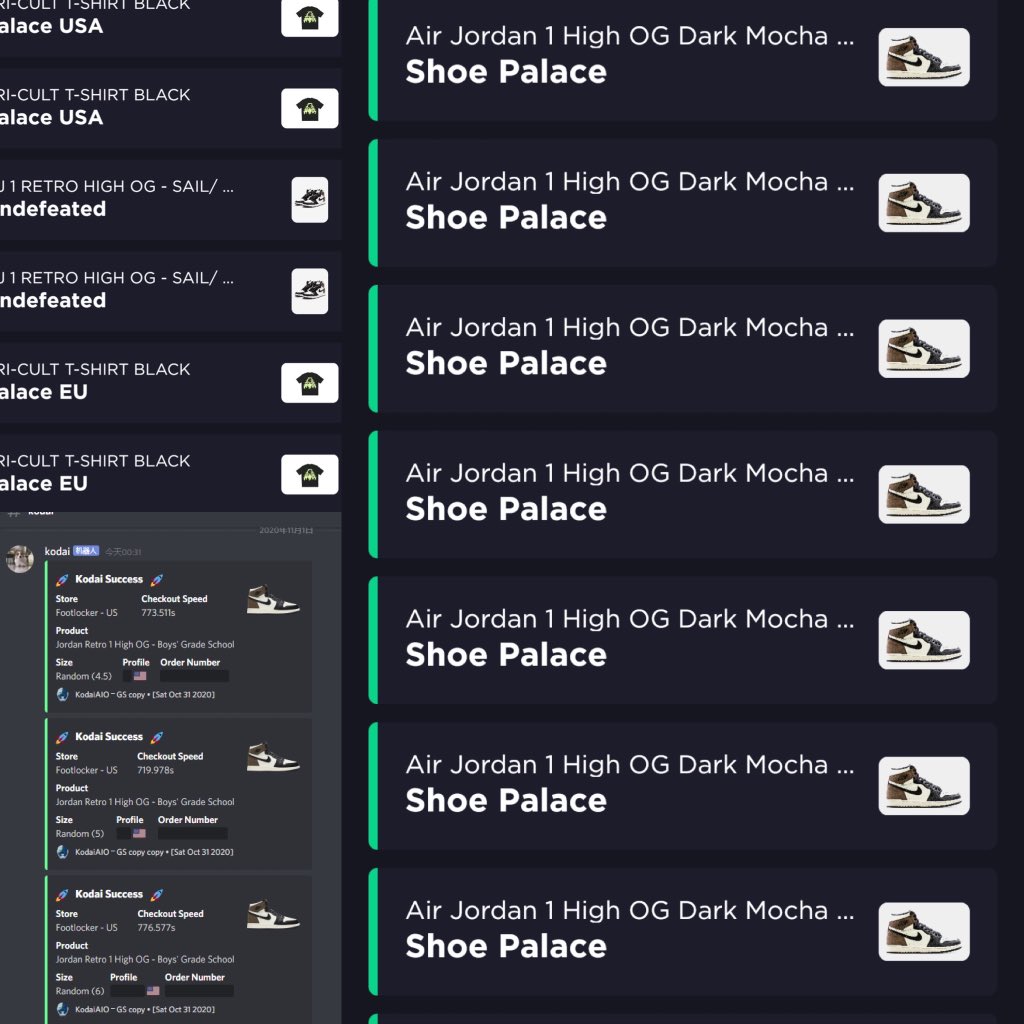Click rocket icon left of Kodai Success in 776.577s embed
1024x1024 pixels.
click(x=62, y=895)
